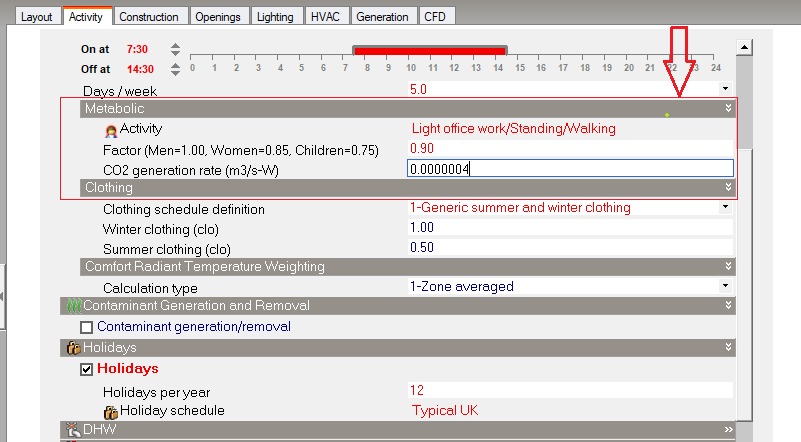The image size is (801, 442).
Task: Click the CO2 generation rate input
Action: pyautogui.click(x=570, y=169)
